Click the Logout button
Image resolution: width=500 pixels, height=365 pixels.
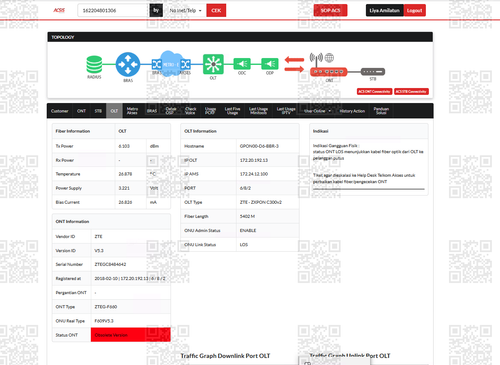414,11
